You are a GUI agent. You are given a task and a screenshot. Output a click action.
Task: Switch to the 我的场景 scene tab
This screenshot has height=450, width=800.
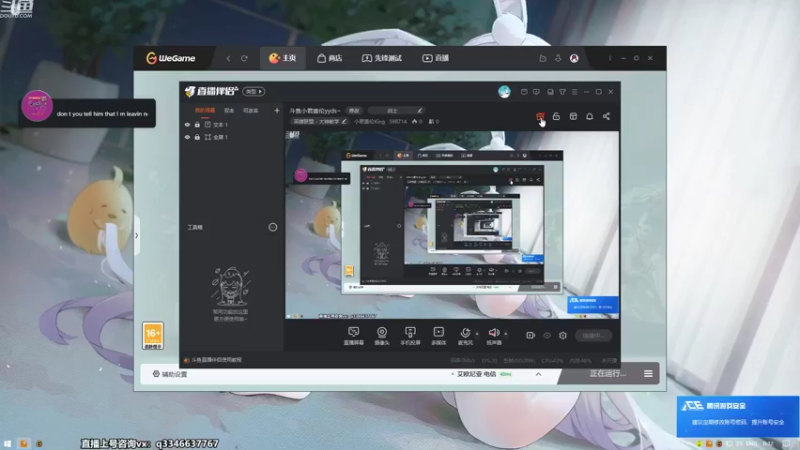pyautogui.click(x=205, y=110)
